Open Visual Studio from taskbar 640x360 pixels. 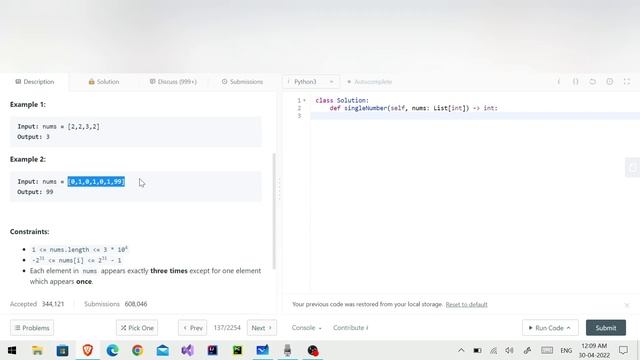click(x=187, y=350)
